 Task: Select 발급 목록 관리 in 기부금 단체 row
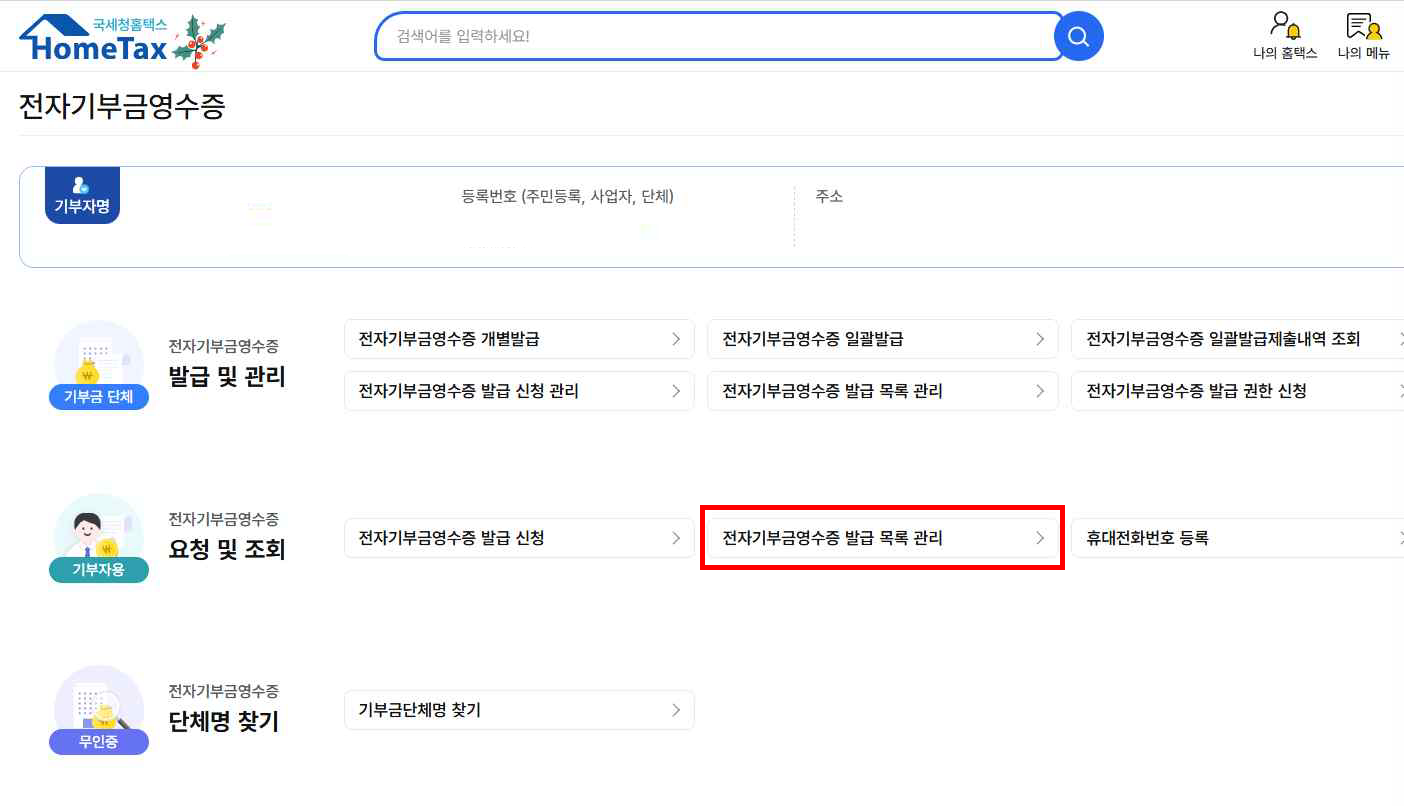(x=882, y=390)
